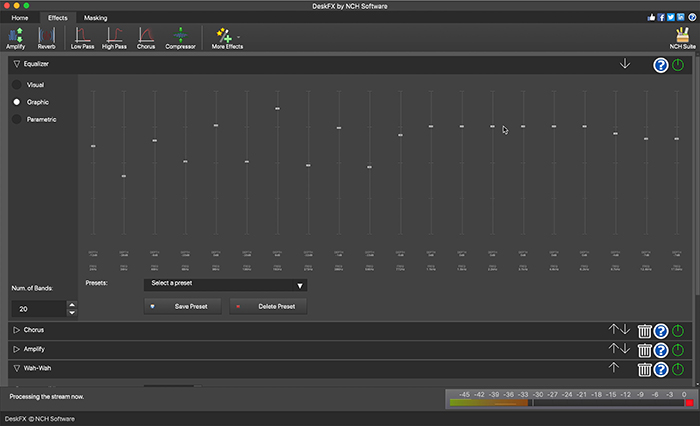Click the Low Pass filter icon
This screenshot has height=426, width=700.
pos(82,38)
